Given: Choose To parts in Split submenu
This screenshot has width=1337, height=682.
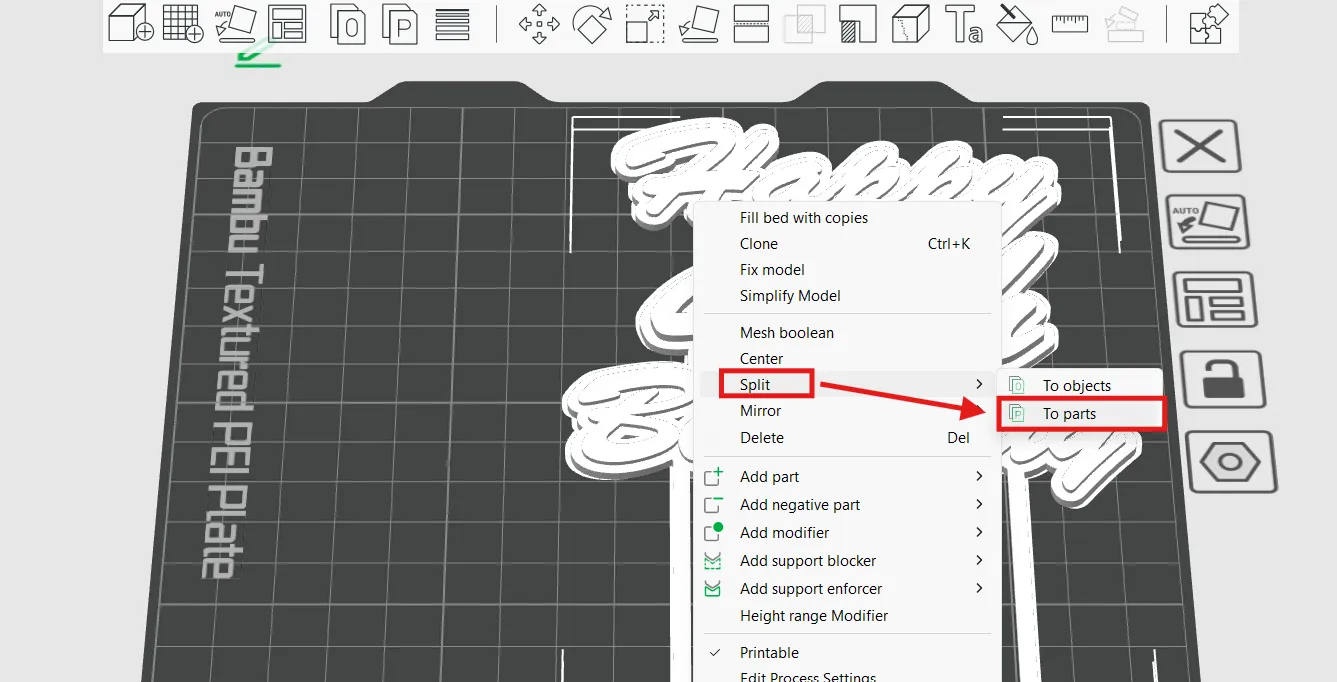Looking at the screenshot, I should coord(1069,414).
